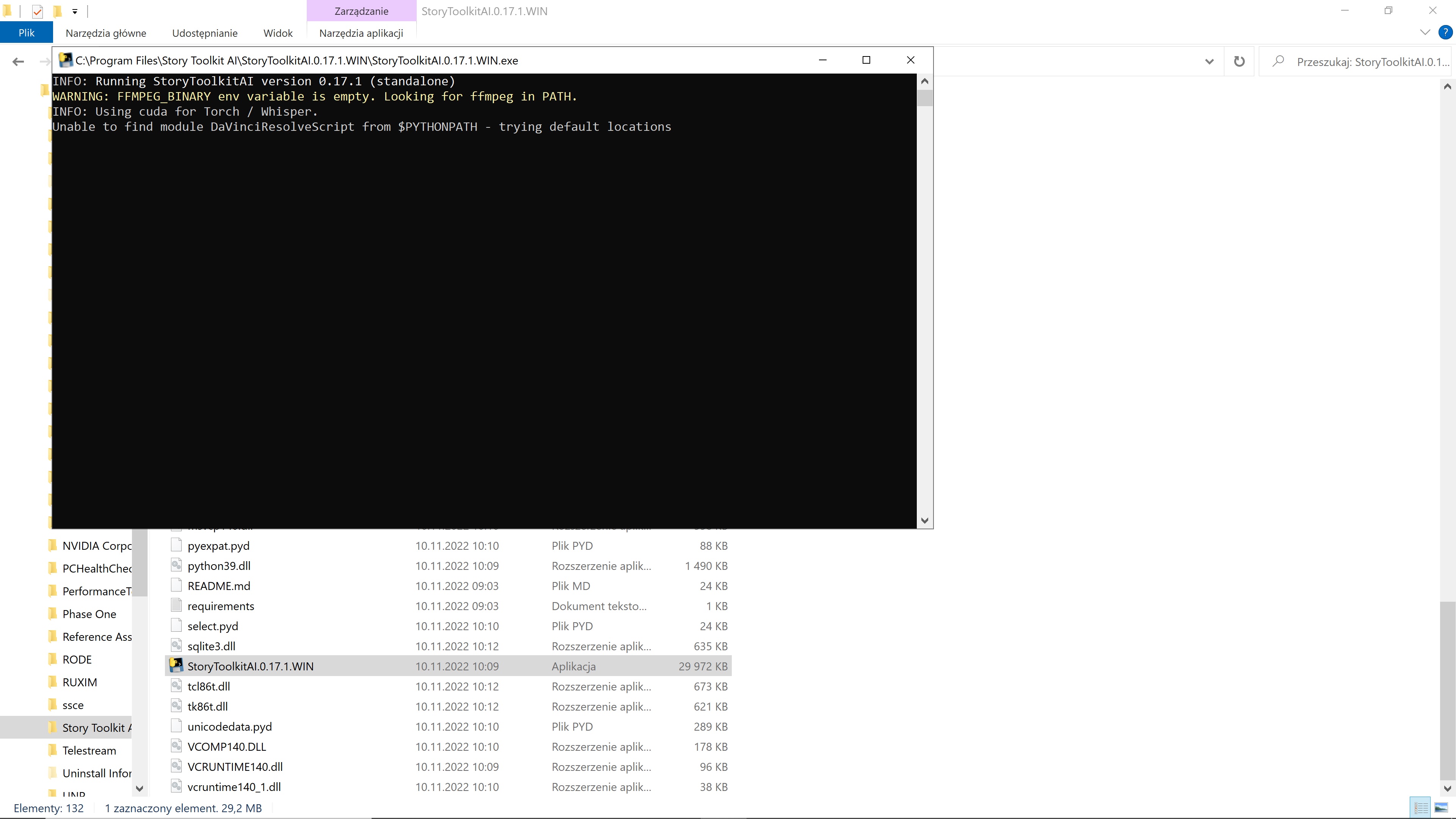Click the Back navigation arrow

point(18,61)
